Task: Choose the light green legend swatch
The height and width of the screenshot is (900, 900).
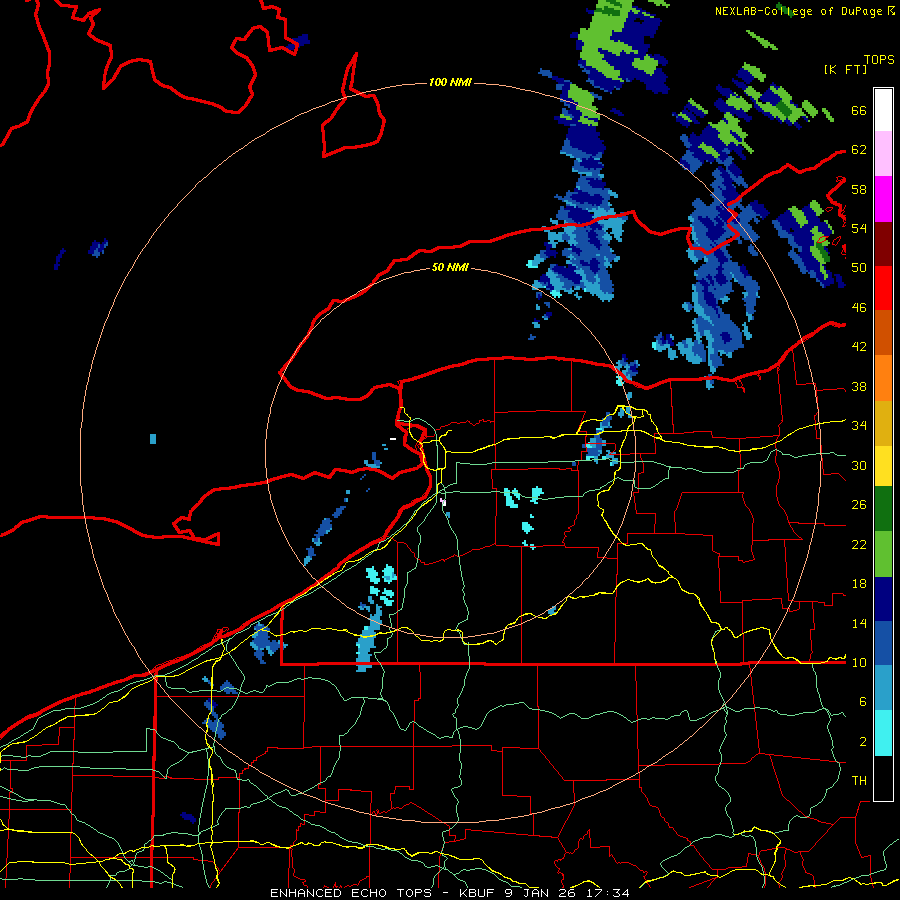Action: (883, 554)
